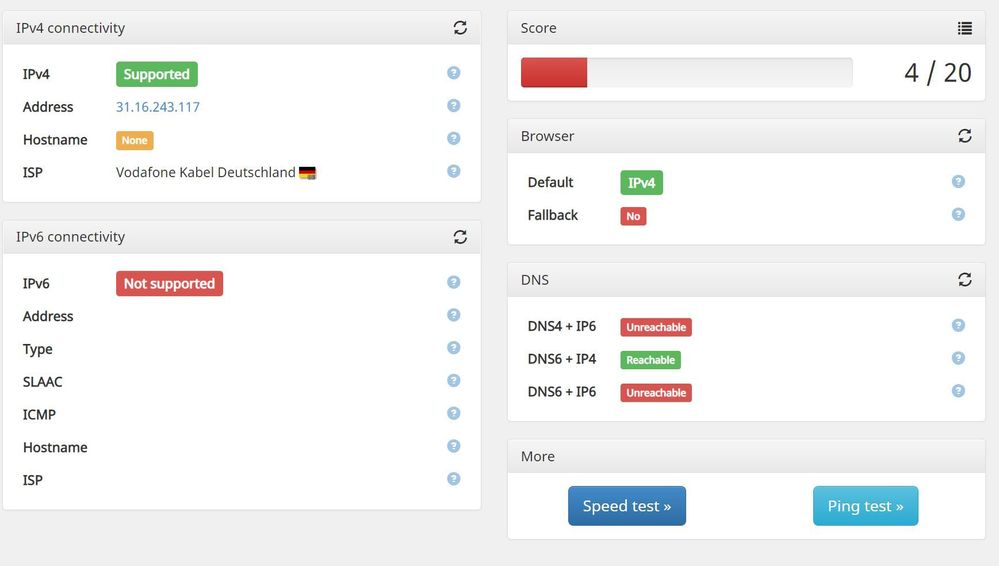The height and width of the screenshot is (566, 999).
Task: Refresh the DNS panel
Action: (x=965, y=280)
